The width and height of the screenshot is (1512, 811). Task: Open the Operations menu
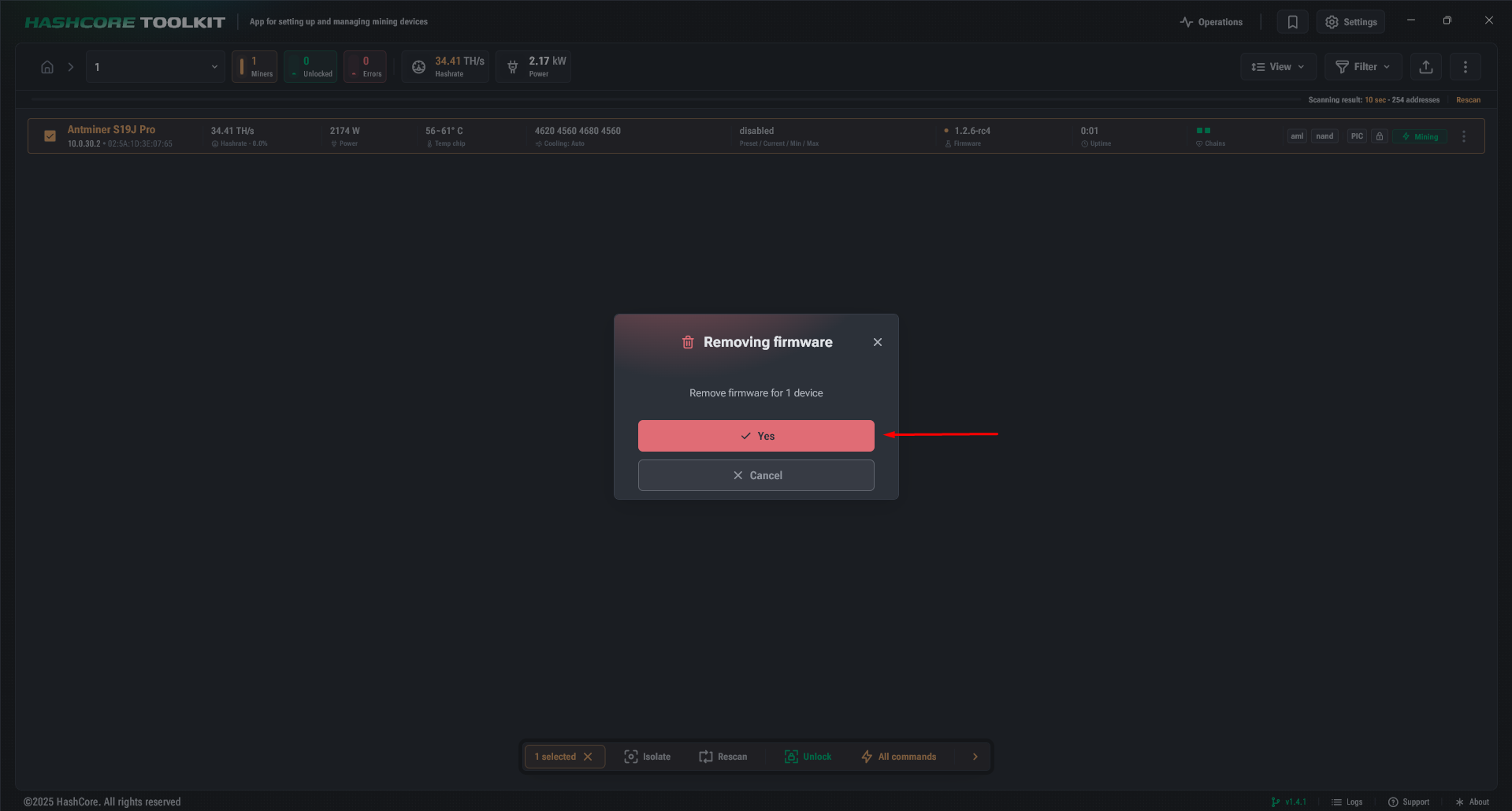pyautogui.click(x=1211, y=22)
